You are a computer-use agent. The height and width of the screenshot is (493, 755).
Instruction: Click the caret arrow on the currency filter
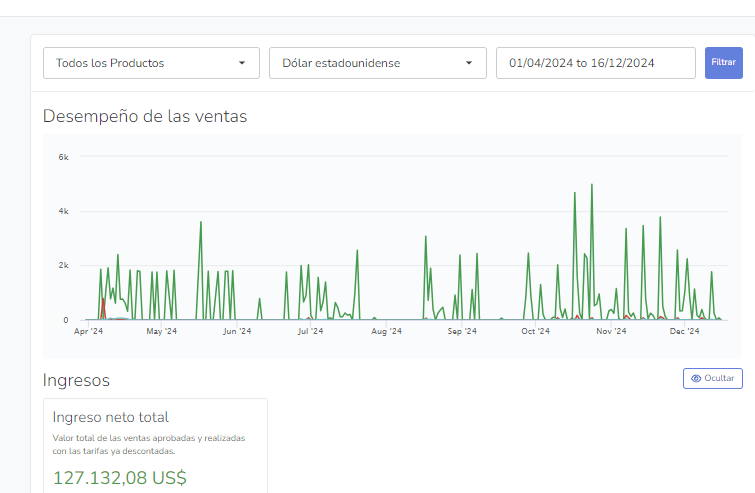pos(468,63)
